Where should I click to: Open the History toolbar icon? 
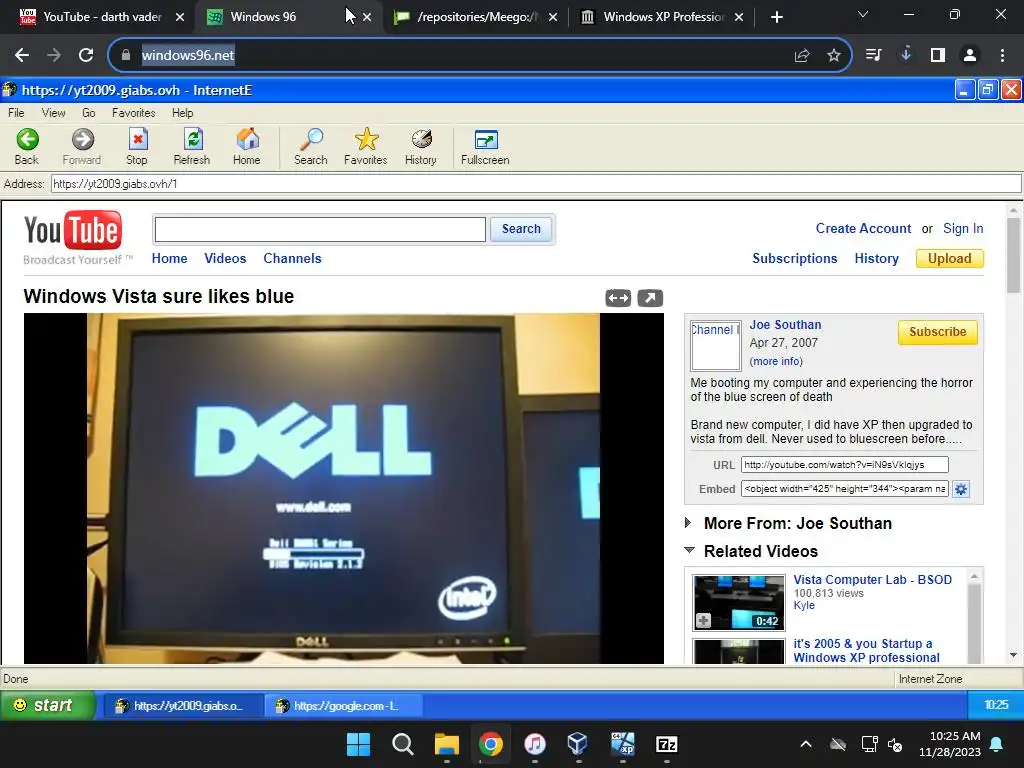(x=421, y=139)
